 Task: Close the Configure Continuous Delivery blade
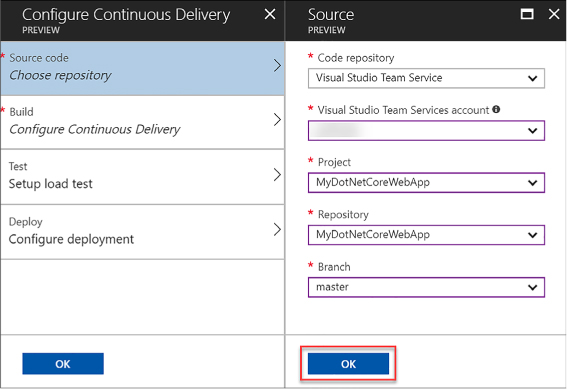click(x=270, y=14)
